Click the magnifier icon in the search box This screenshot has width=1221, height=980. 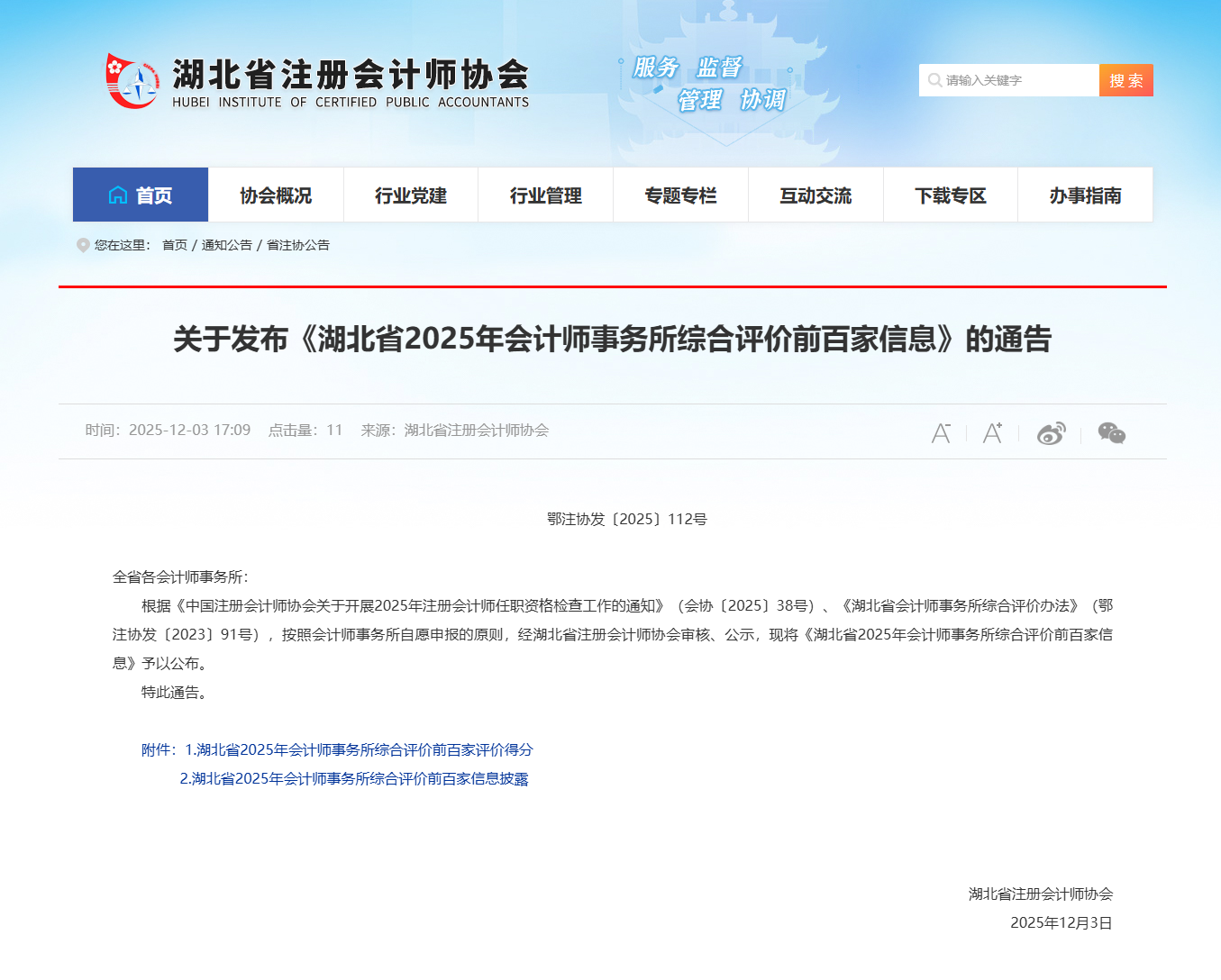point(934,79)
